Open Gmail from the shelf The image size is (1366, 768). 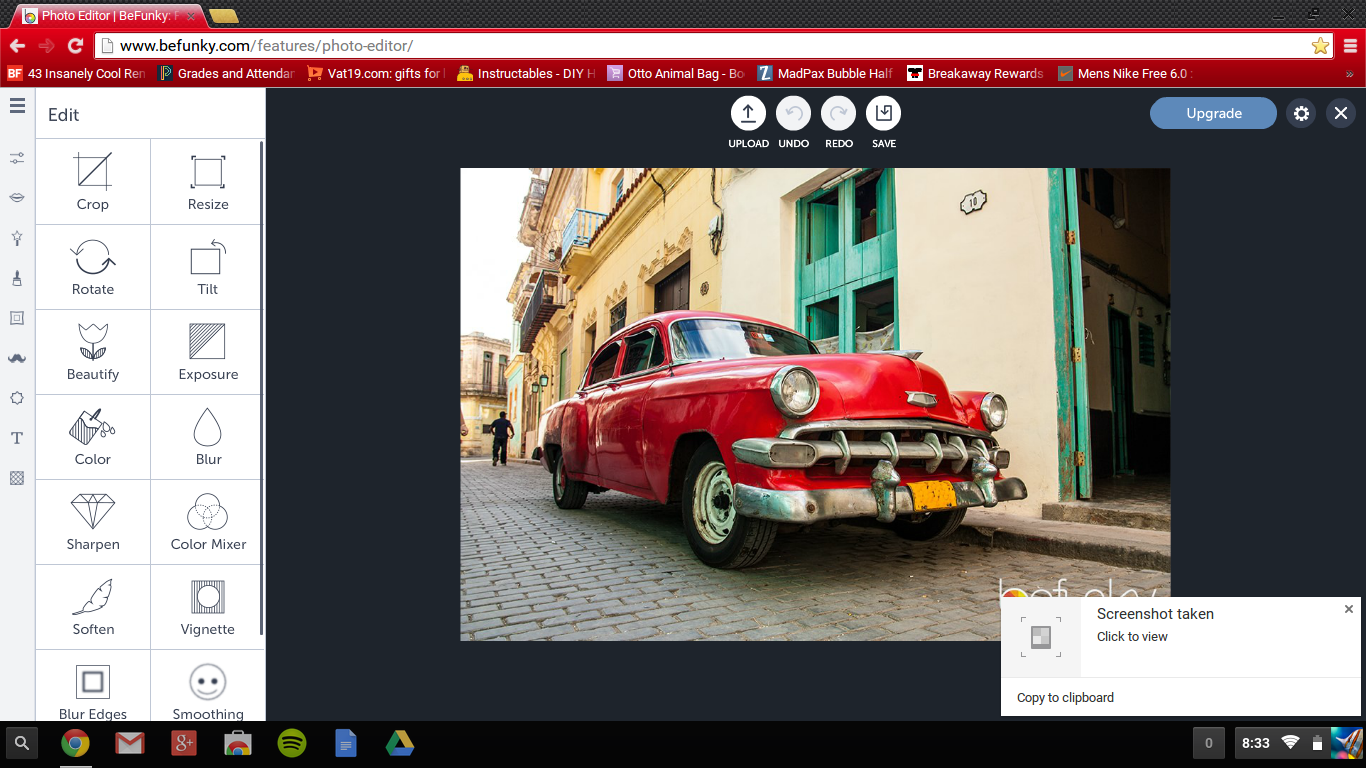click(x=129, y=743)
